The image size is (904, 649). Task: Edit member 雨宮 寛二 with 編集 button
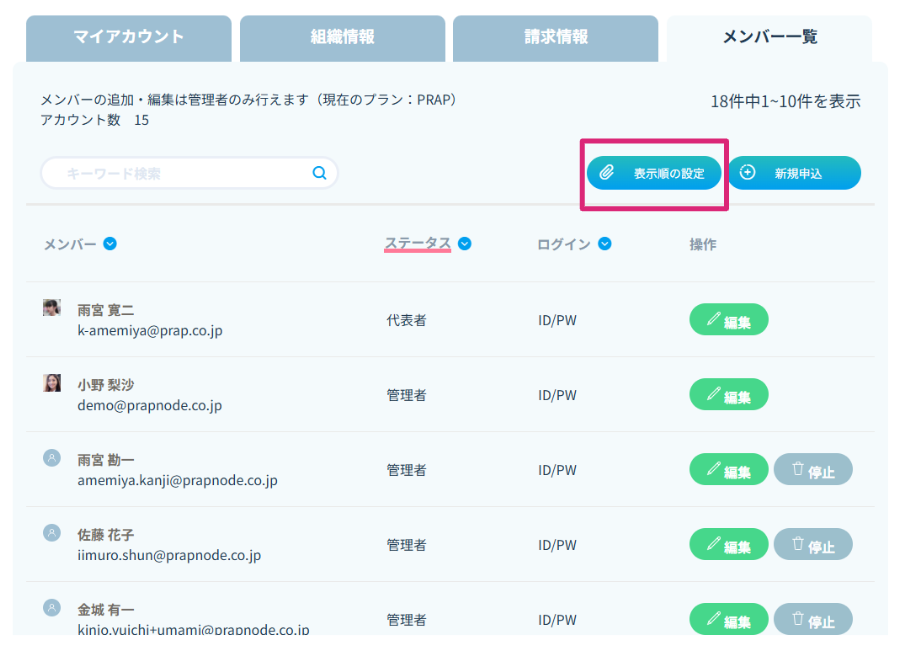tap(729, 320)
